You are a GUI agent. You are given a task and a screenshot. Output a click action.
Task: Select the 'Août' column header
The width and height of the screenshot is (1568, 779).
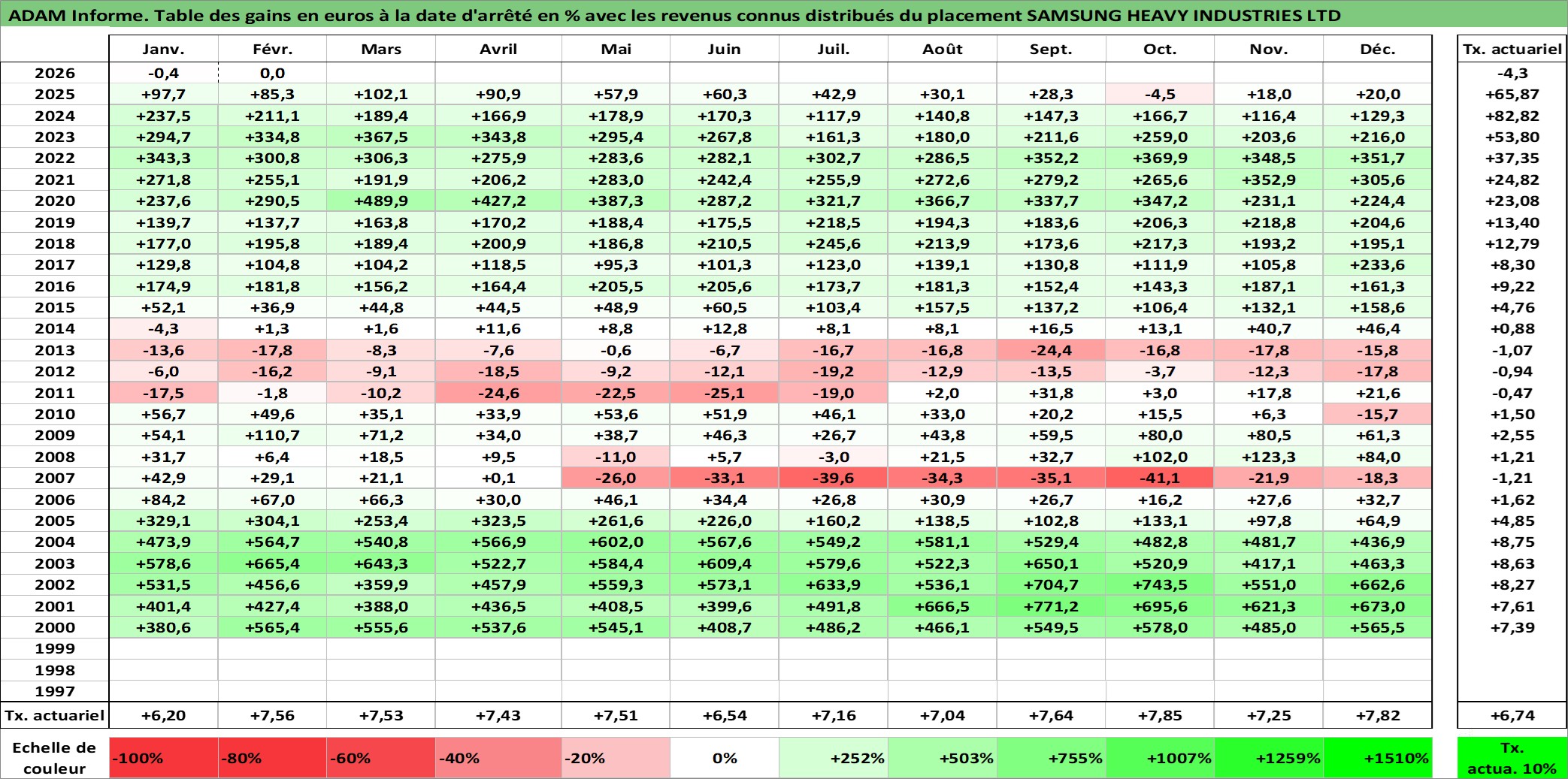tap(943, 49)
